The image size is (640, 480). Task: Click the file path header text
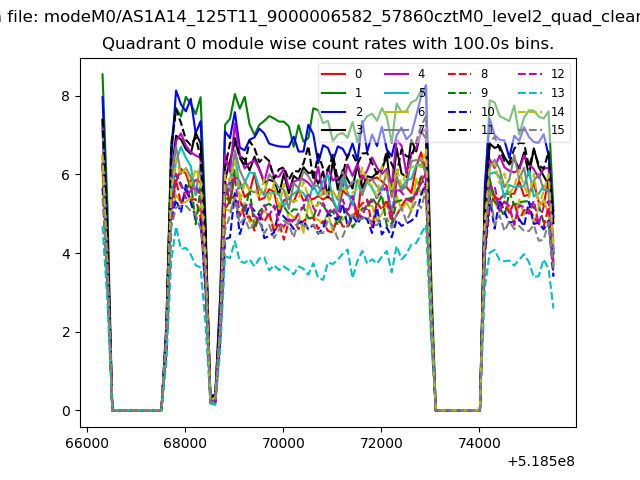[320, 17]
